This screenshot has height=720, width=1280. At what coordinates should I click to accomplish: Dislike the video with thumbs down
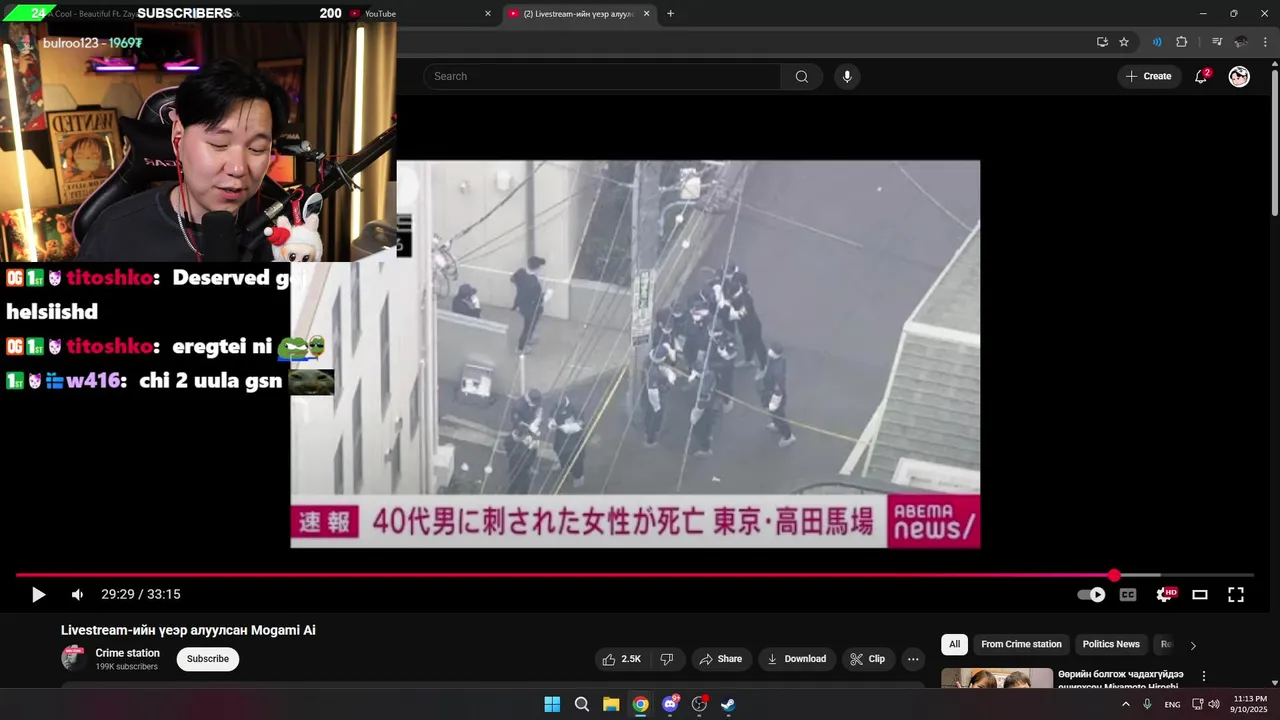667,659
